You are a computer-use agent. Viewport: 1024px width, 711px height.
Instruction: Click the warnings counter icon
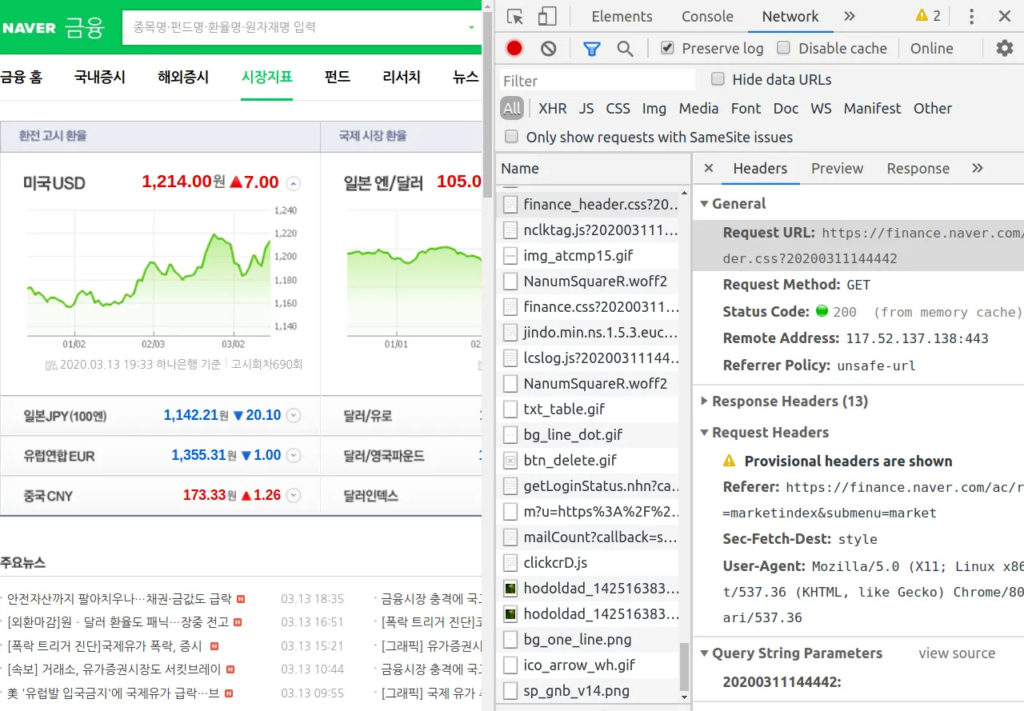(x=928, y=16)
